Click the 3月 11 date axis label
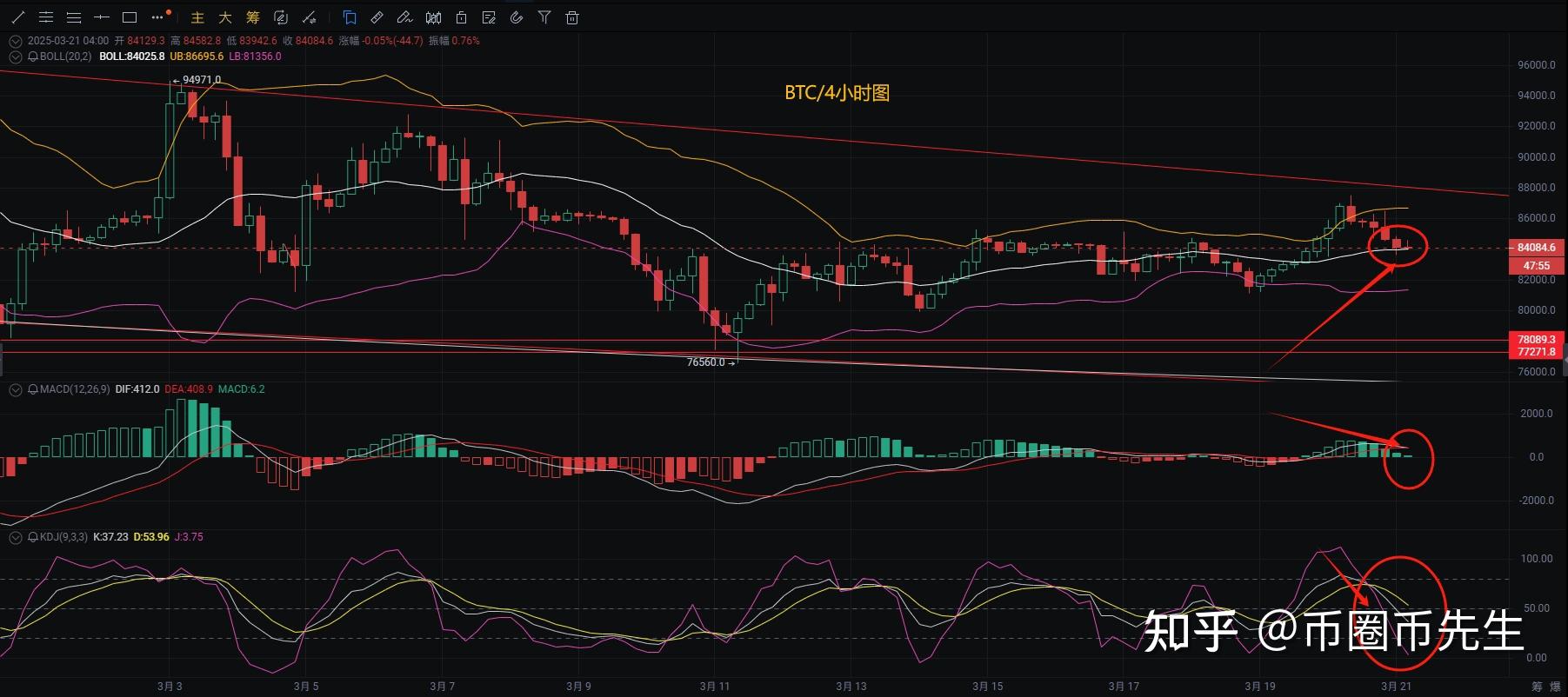 [x=715, y=687]
